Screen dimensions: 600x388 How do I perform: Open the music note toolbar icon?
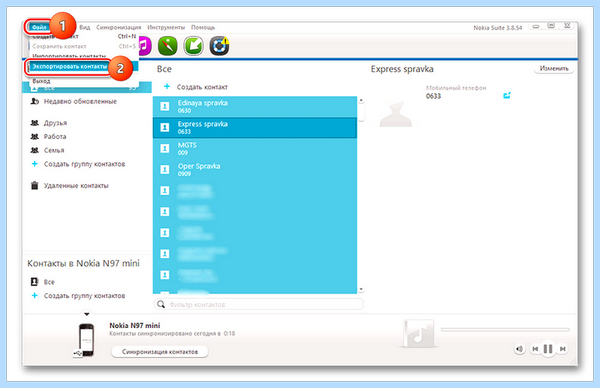coord(144,46)
